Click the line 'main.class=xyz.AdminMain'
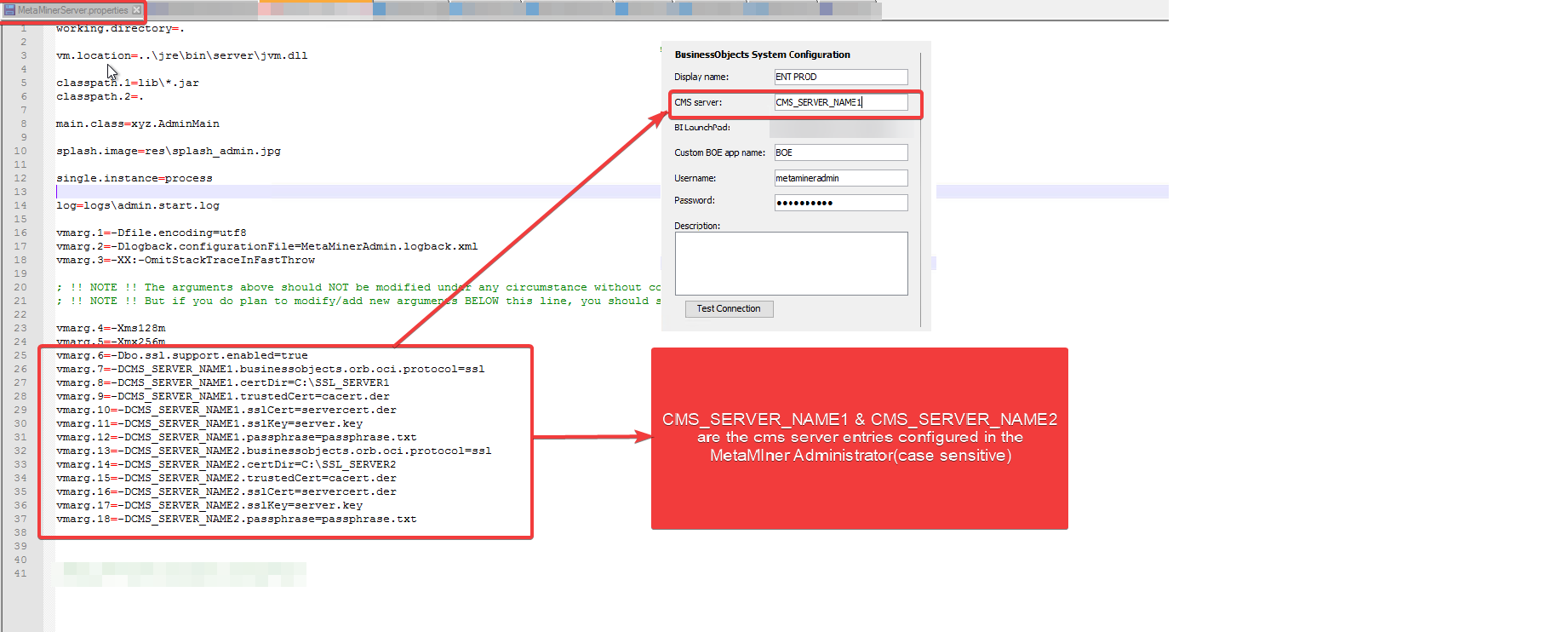Viewport: 1568px width, 632px height. click(x=138, y=124)
